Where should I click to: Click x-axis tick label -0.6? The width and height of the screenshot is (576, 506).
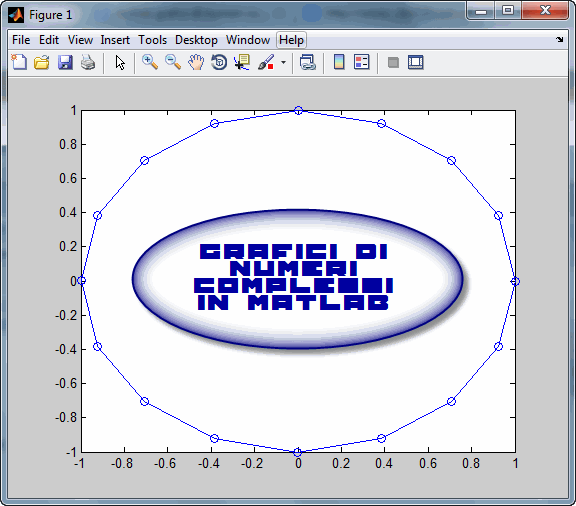(165, 463)
